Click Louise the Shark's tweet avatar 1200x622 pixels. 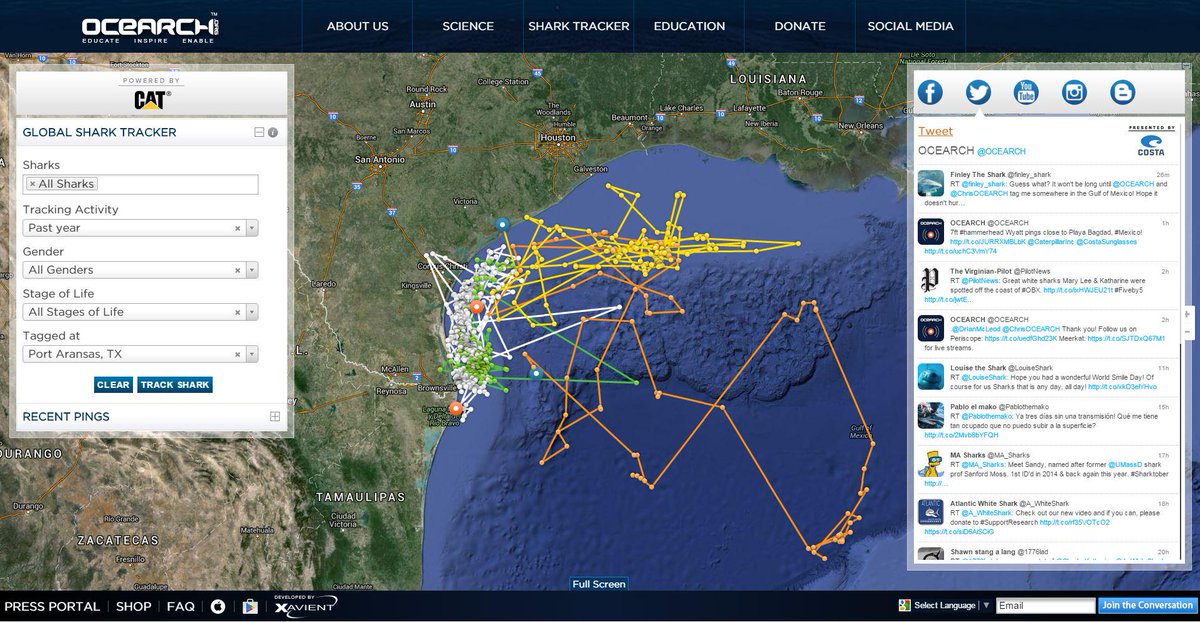coord(930,376)
